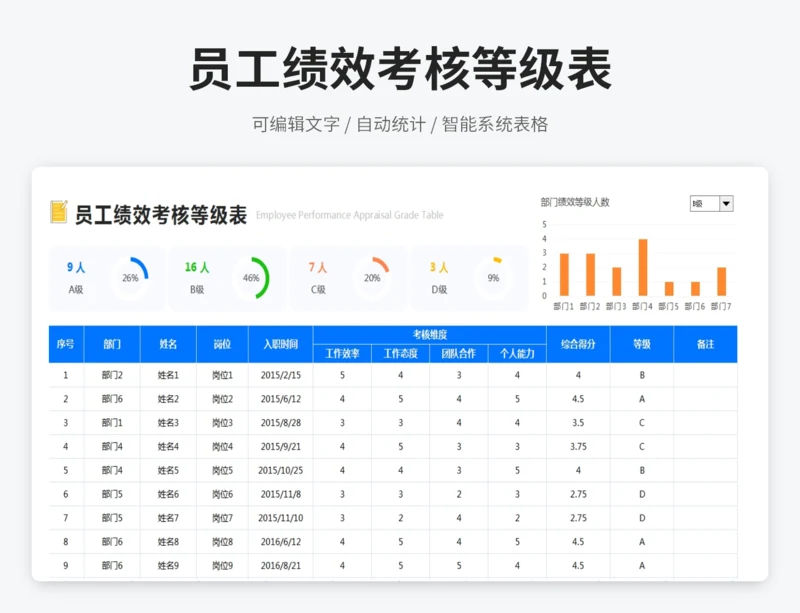Click the 等级 cell in 姓名6's row
The image size is (800, 613).
click(642, 494)
